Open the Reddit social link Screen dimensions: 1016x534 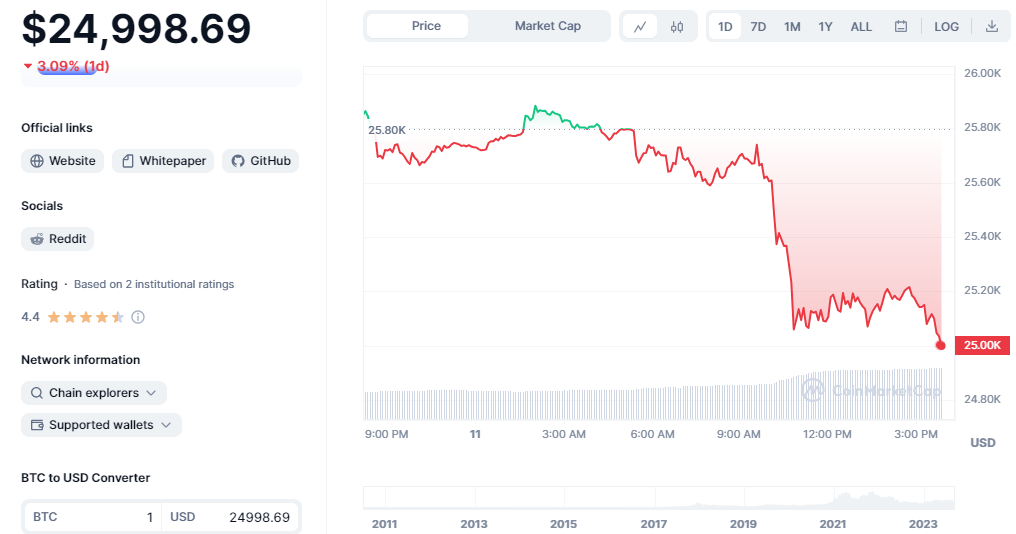click(x=58, y=239)
